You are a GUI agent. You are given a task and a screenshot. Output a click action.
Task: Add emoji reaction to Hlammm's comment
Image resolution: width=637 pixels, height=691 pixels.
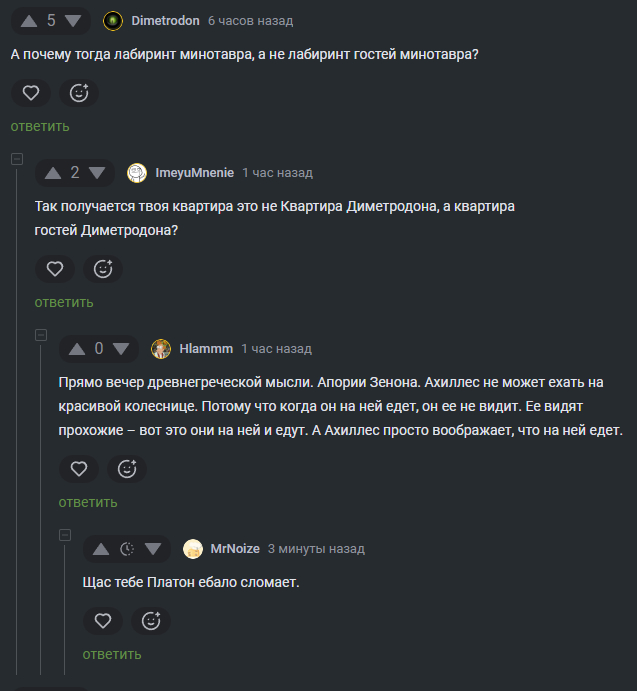point(127,468)
